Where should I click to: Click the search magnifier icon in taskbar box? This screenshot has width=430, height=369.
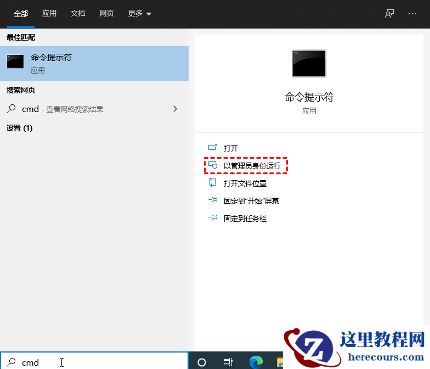[x=11, y=362]
